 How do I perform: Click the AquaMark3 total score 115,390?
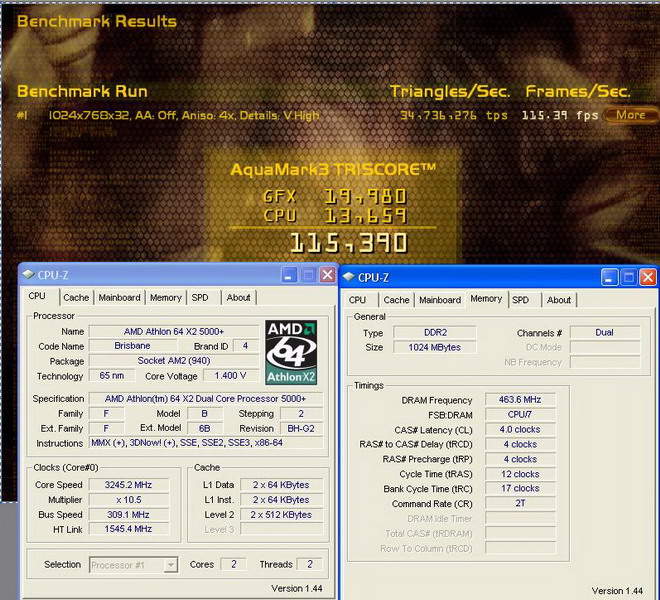(x=349, y=243)
